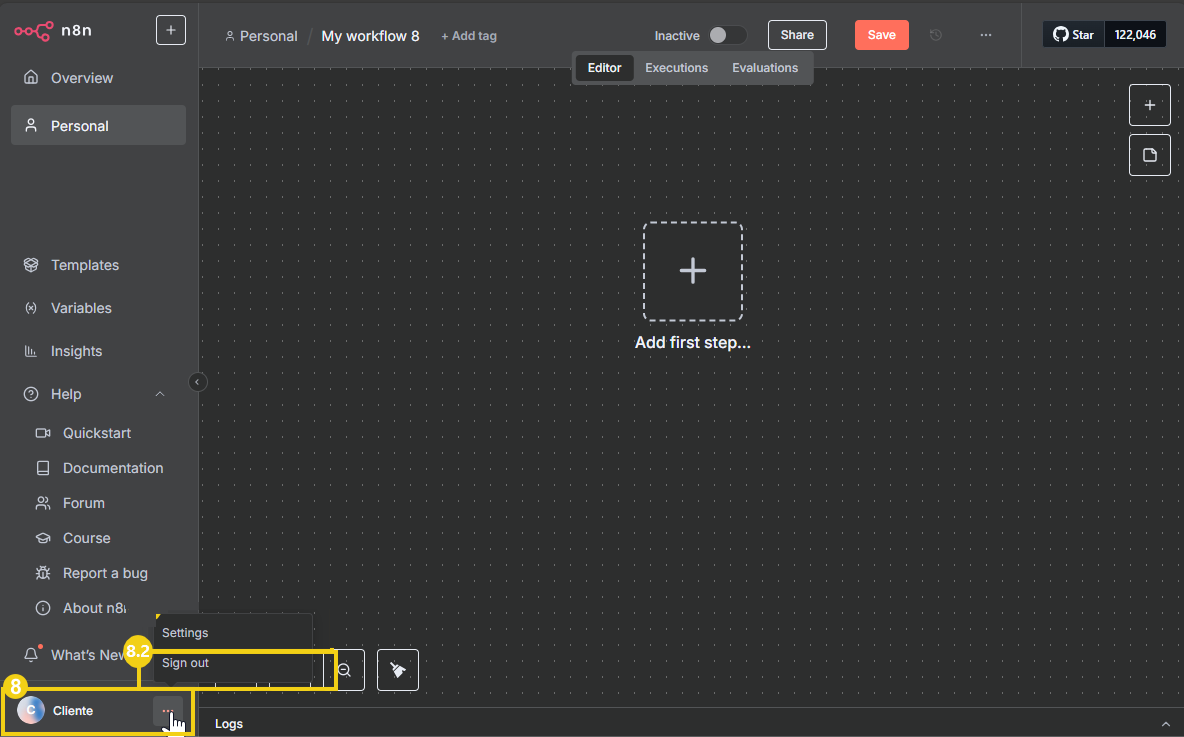
Task: Open workflow history icon
Action: (936, 35)
